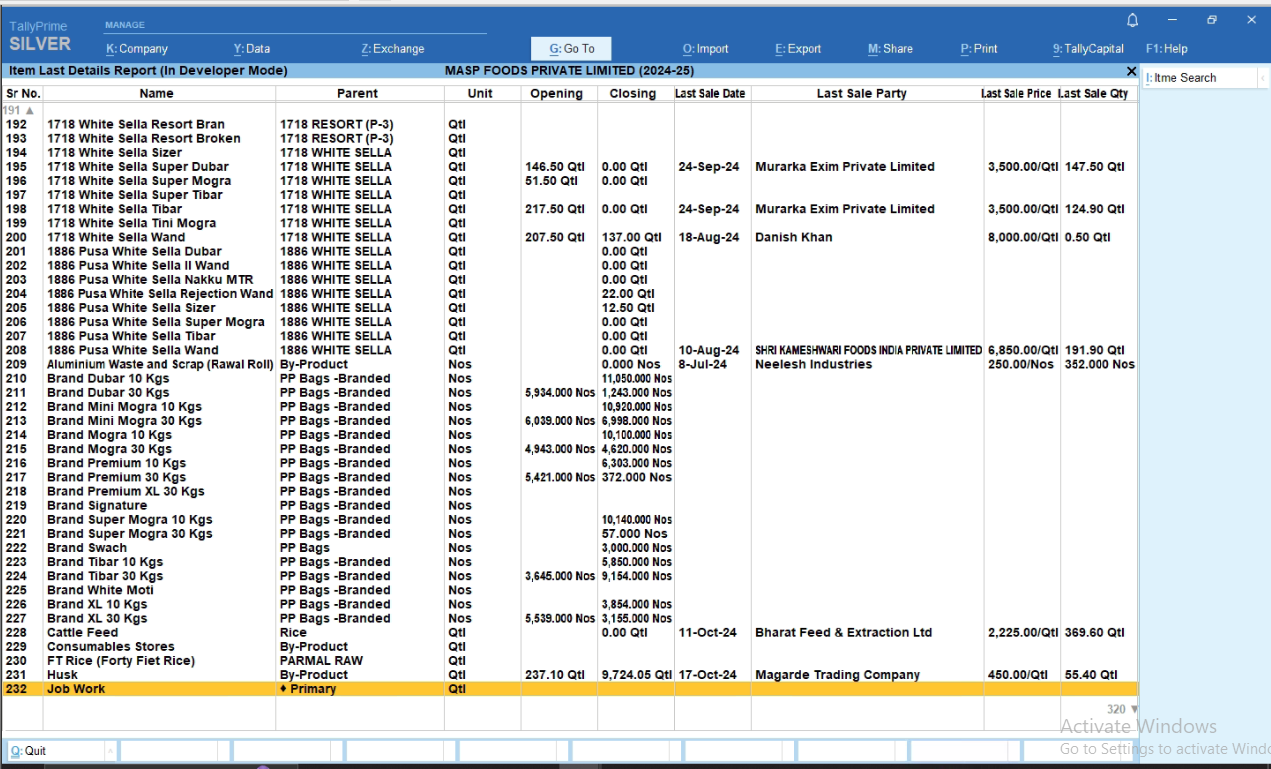Click the Parent column header
Image resolution: width=1271 pixels, height=769 pixels.
click(357, 93)
